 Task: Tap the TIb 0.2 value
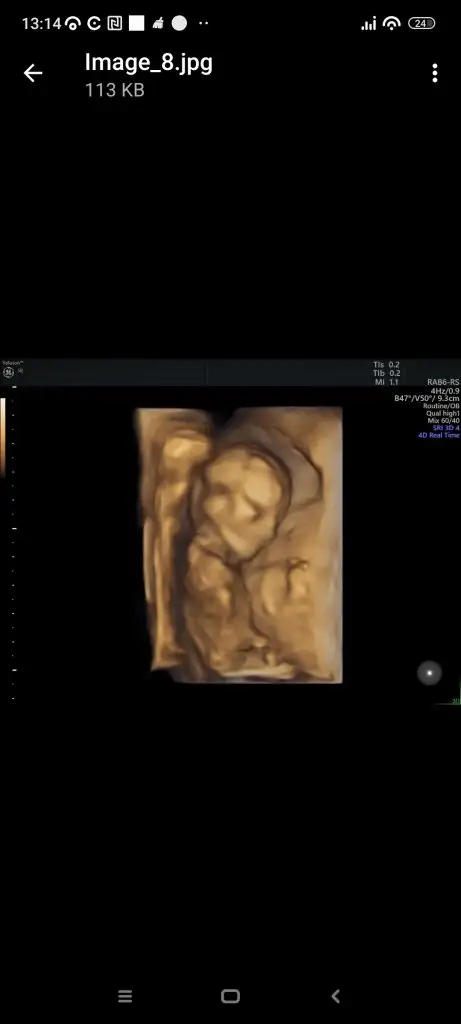[x=387, y=374]
